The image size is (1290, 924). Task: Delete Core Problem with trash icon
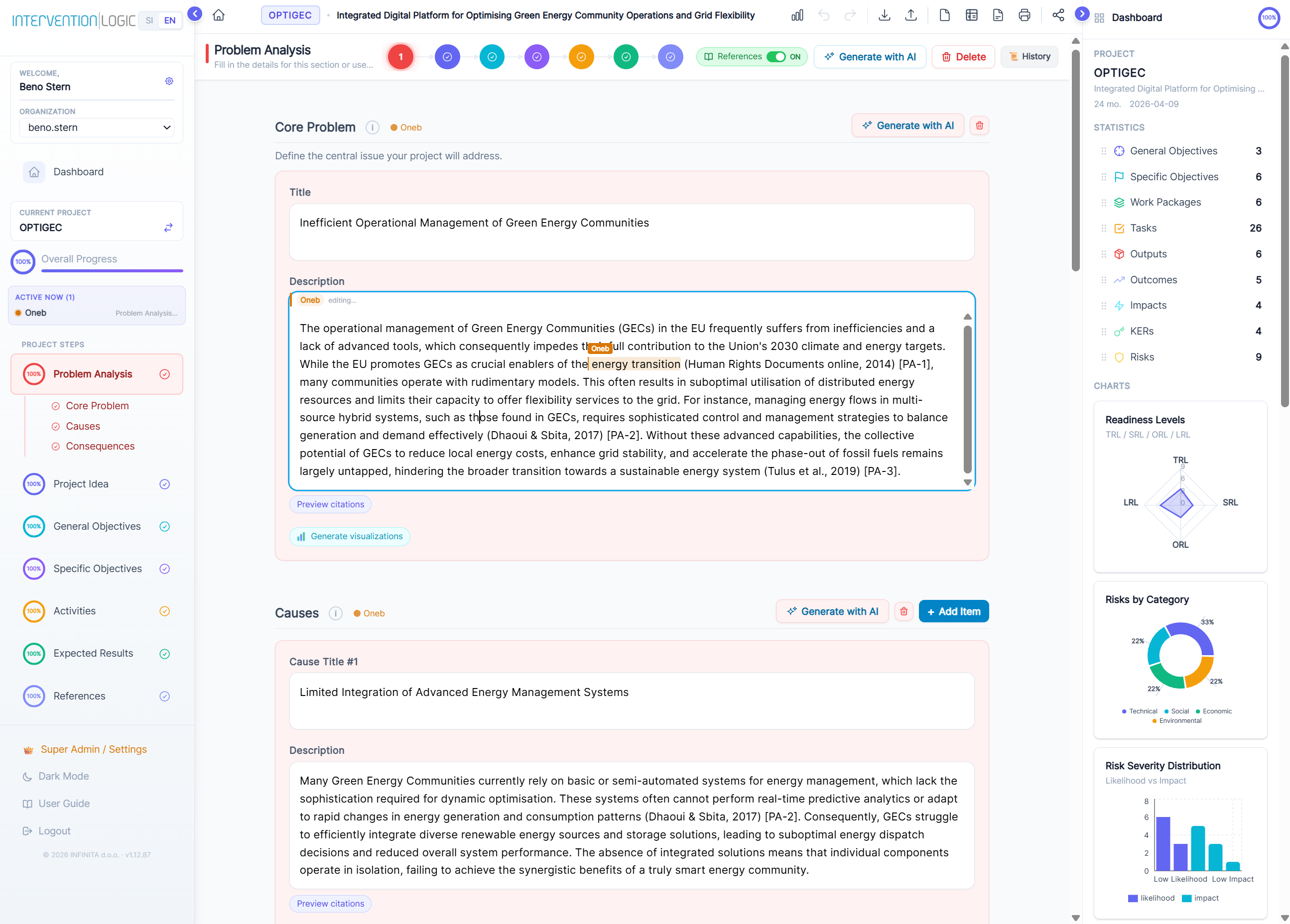click(979, 125)
